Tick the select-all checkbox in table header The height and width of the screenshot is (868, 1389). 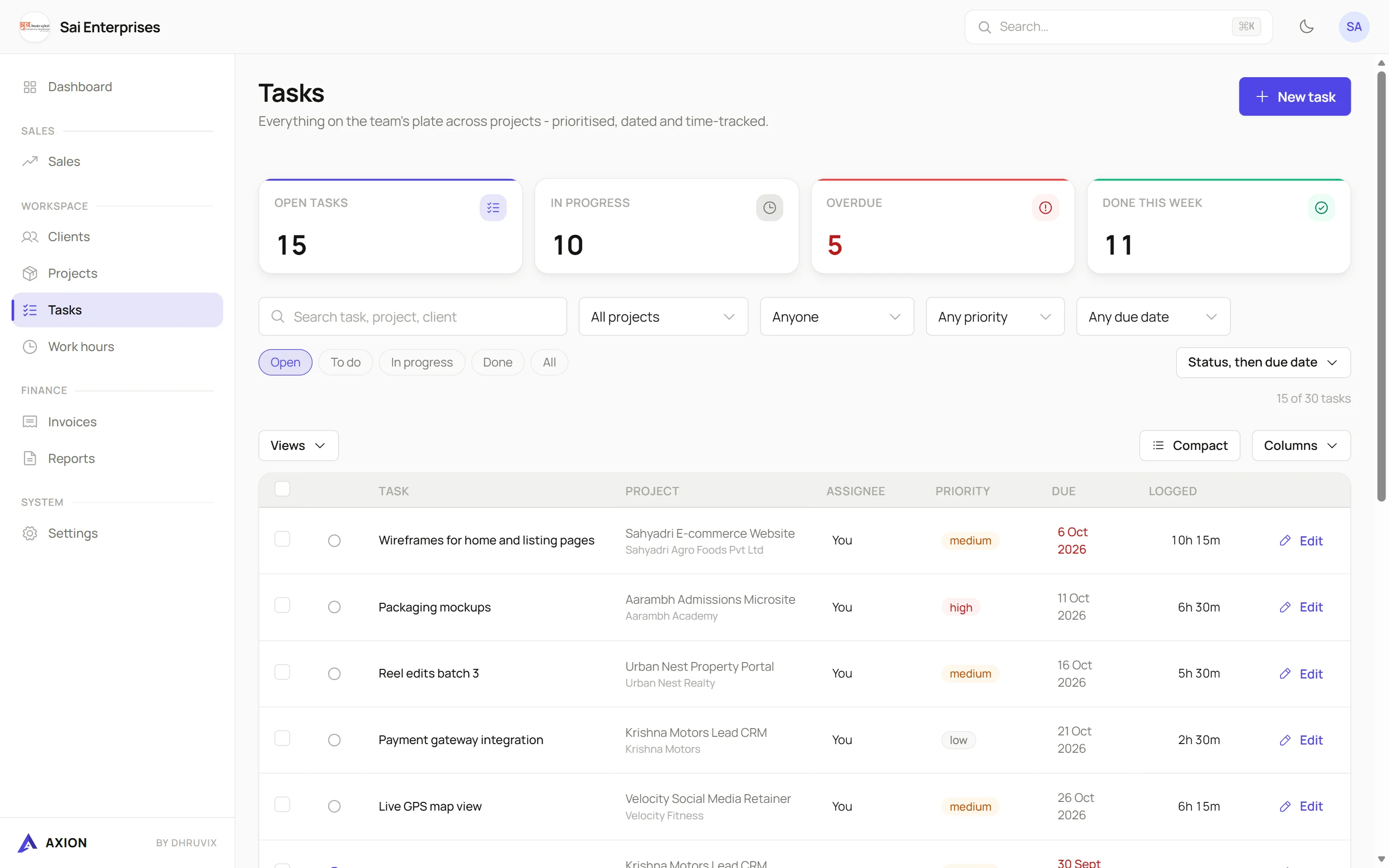coord(283,489)
